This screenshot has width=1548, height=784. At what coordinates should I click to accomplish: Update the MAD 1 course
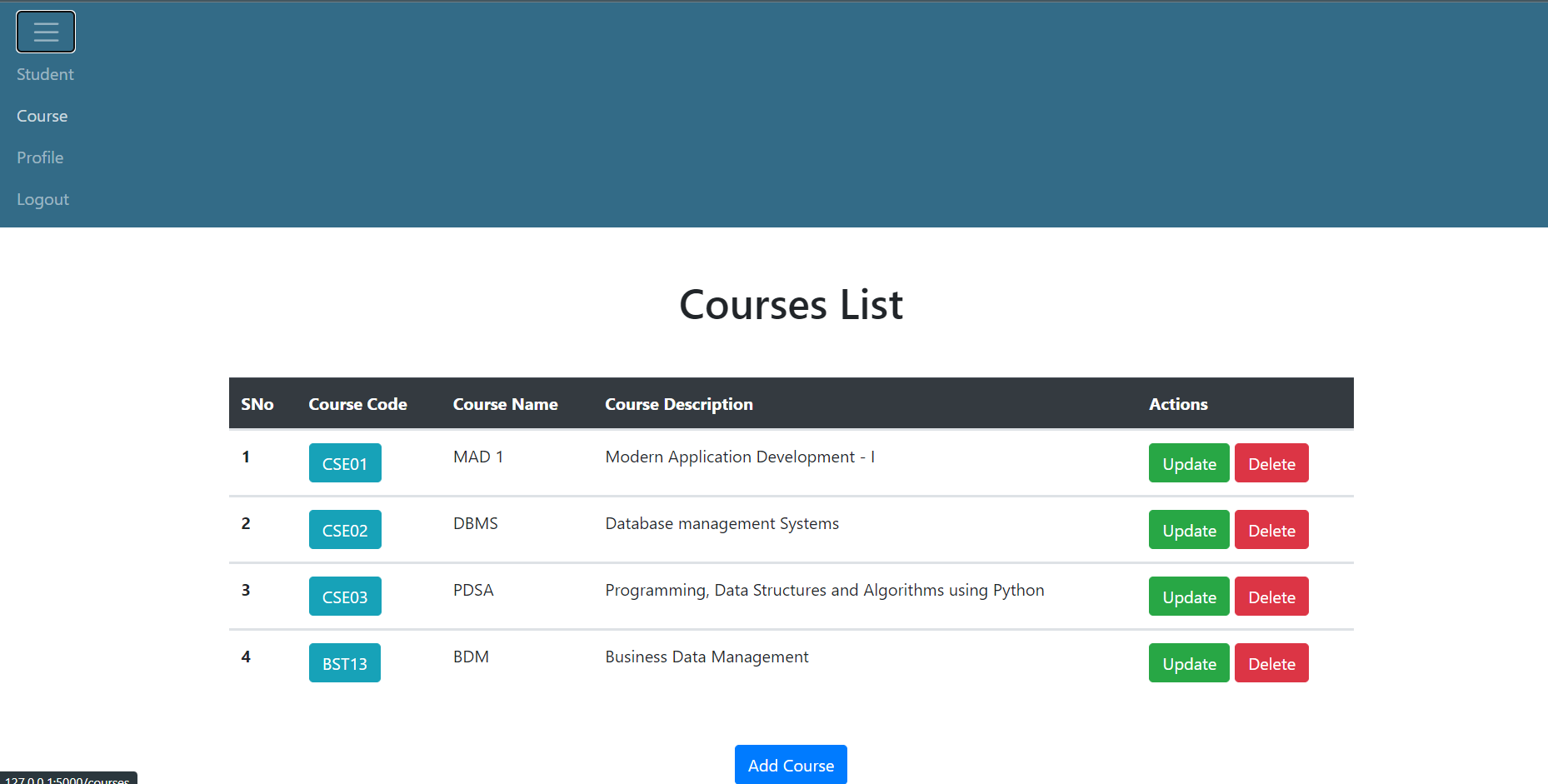(1188, 463)
